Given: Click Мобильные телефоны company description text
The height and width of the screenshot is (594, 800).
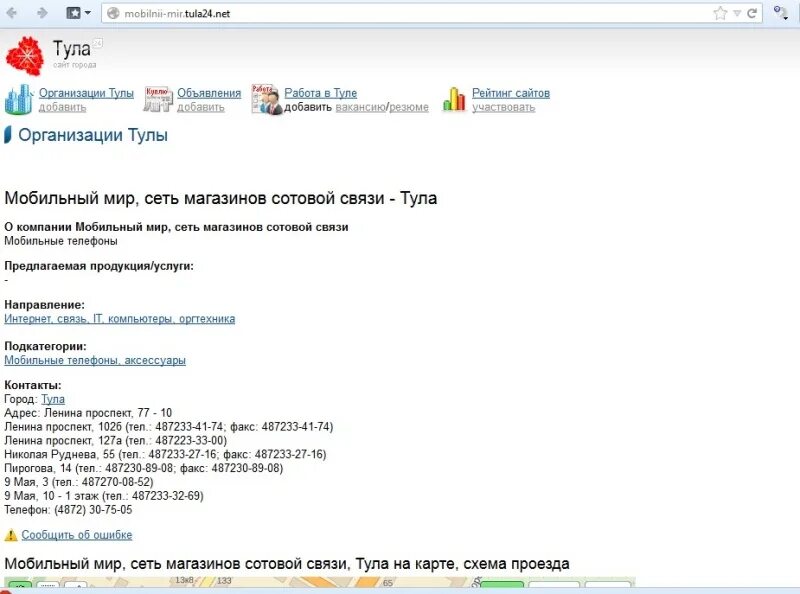Looking at the screenshot, I should pyautogui.click(x=61, y=241).
